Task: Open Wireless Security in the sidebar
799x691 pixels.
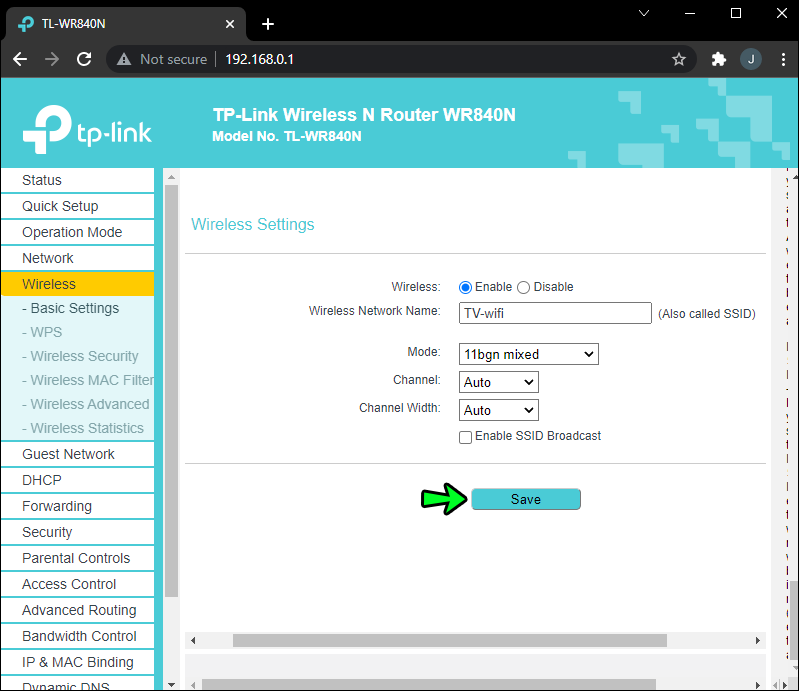Action: pos(84,356)
